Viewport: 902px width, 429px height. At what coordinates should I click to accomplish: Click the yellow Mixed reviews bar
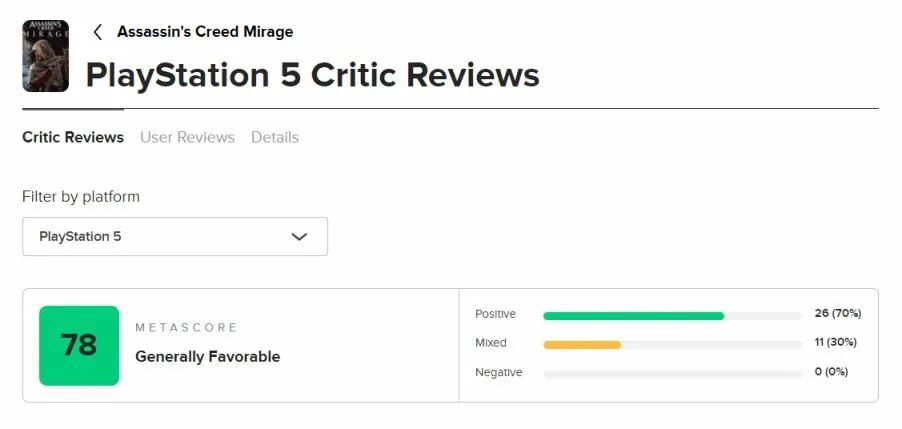[x=582, y=344]
